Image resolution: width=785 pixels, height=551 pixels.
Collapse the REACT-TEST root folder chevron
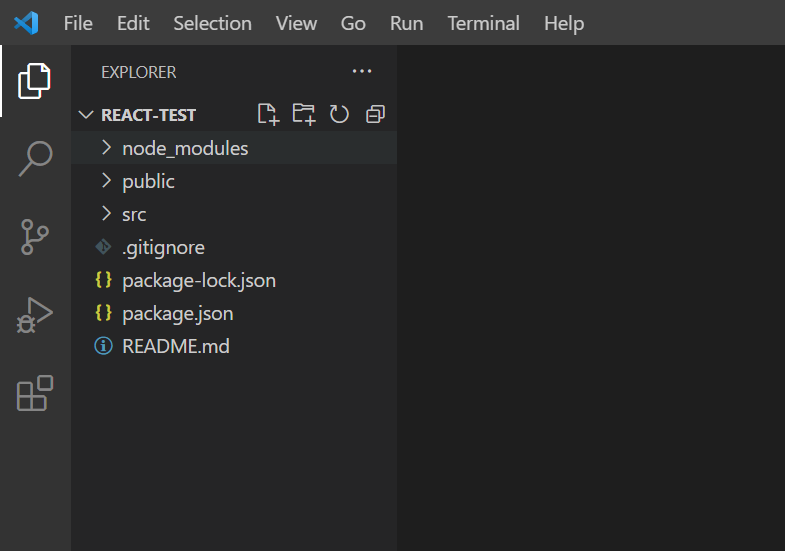point(86,115)
